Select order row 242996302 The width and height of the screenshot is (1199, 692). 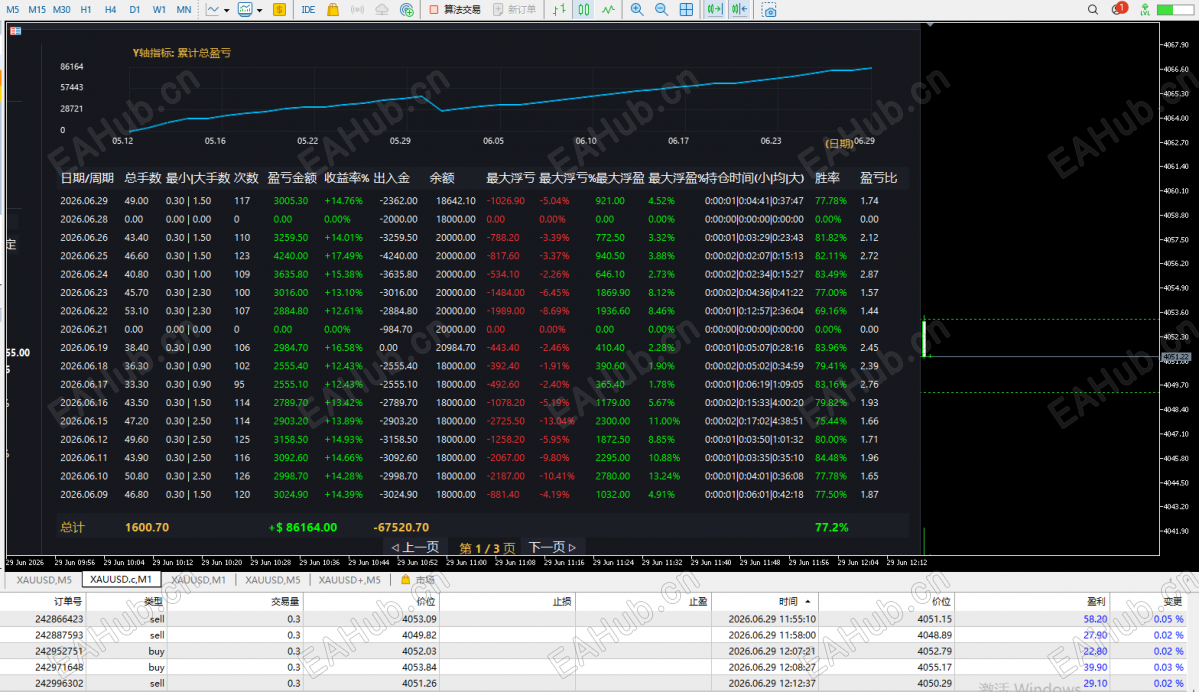point(593,683)
